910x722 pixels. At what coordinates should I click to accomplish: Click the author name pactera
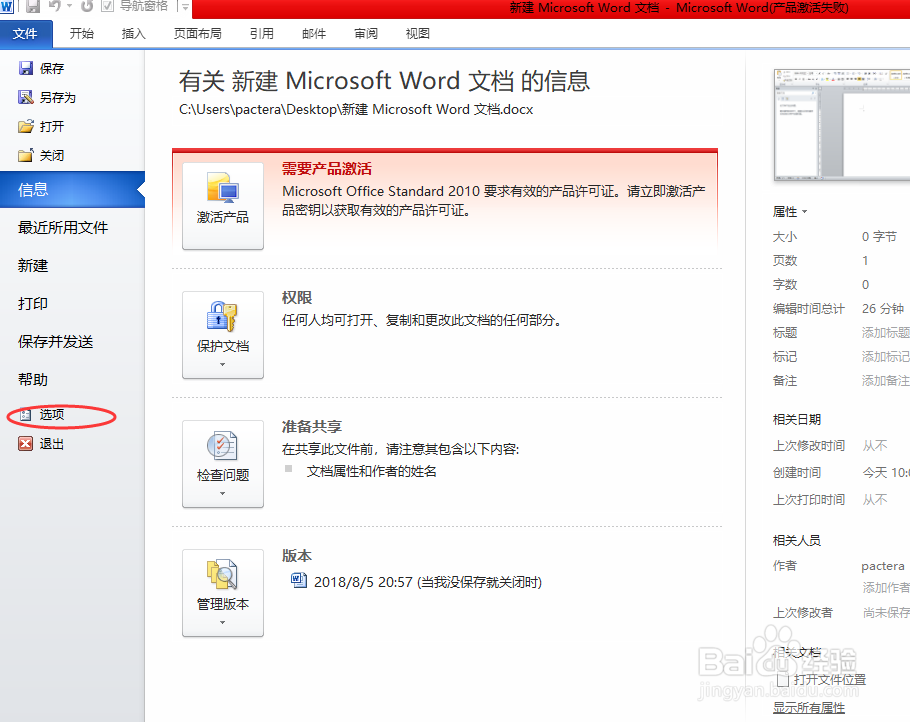[x=883, y=566]
